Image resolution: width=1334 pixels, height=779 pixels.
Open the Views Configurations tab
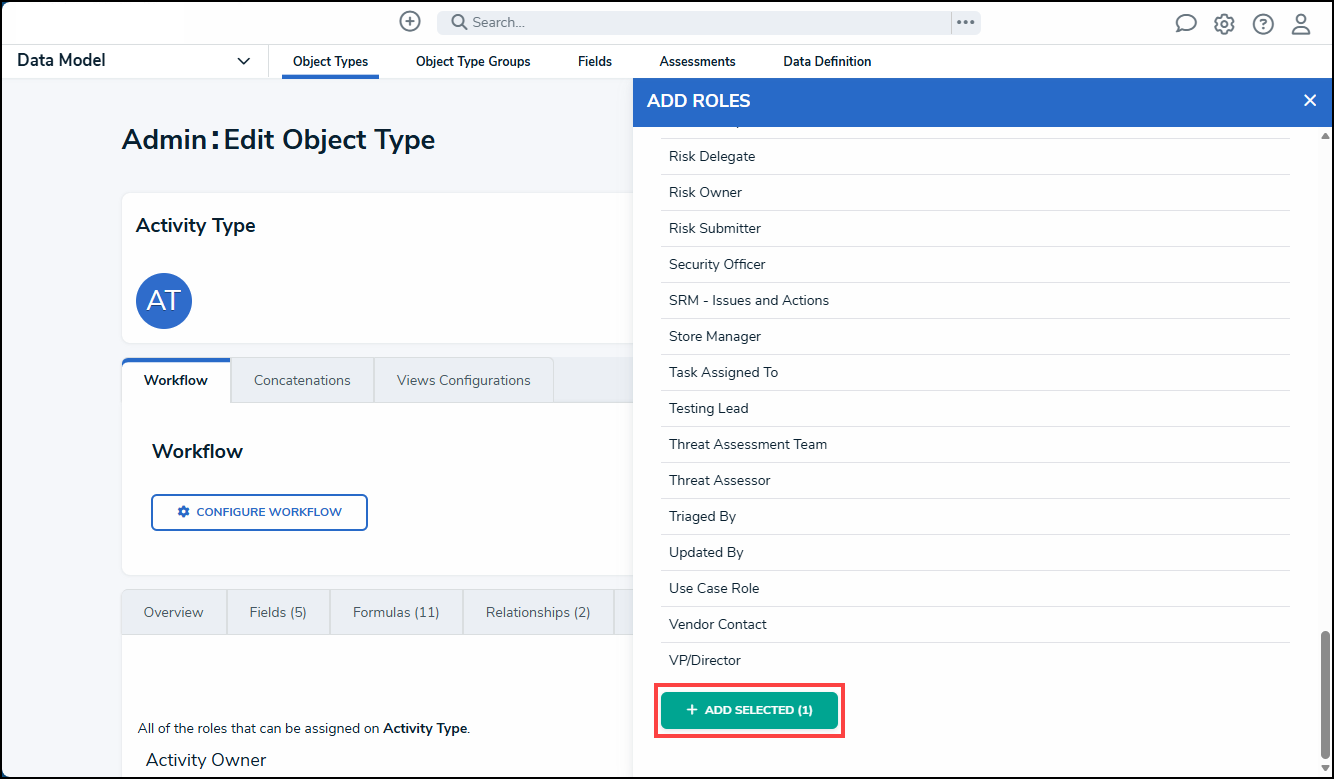pos(463,380)
